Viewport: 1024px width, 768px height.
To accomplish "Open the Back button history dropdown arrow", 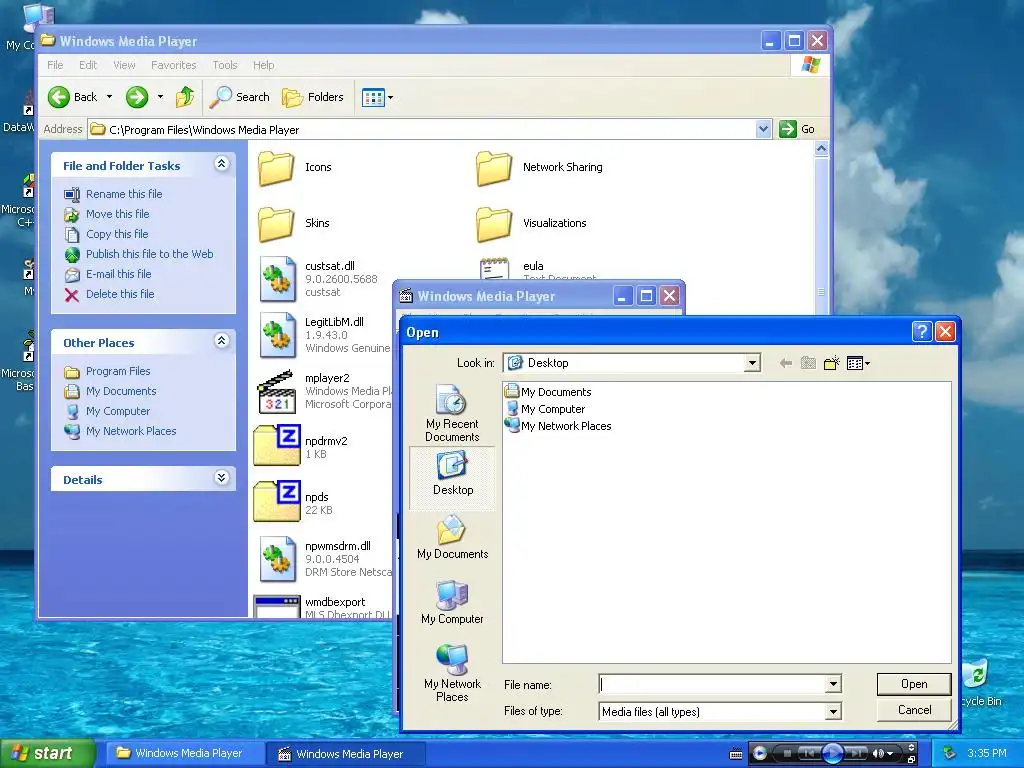I will click(109, 97).
